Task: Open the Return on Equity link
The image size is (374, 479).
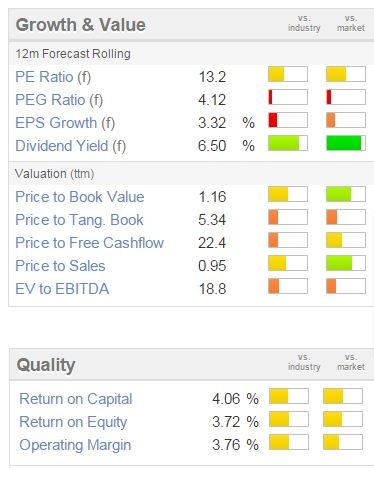Action: pyautogui.click(x=73, y=422)
